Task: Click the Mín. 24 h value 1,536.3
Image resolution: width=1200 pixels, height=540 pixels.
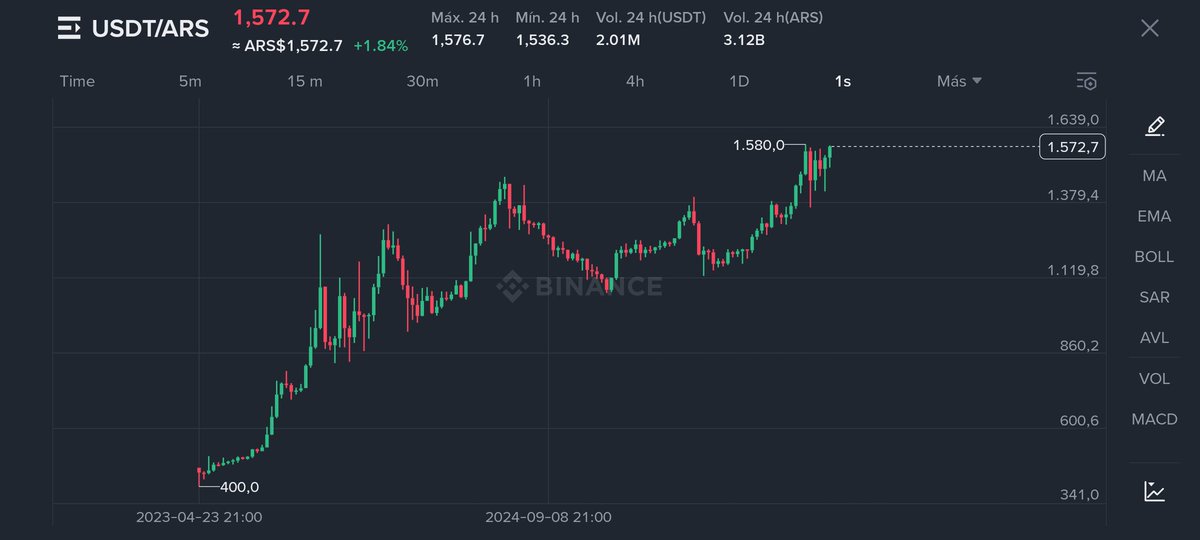Action: [x=542, y=40]
